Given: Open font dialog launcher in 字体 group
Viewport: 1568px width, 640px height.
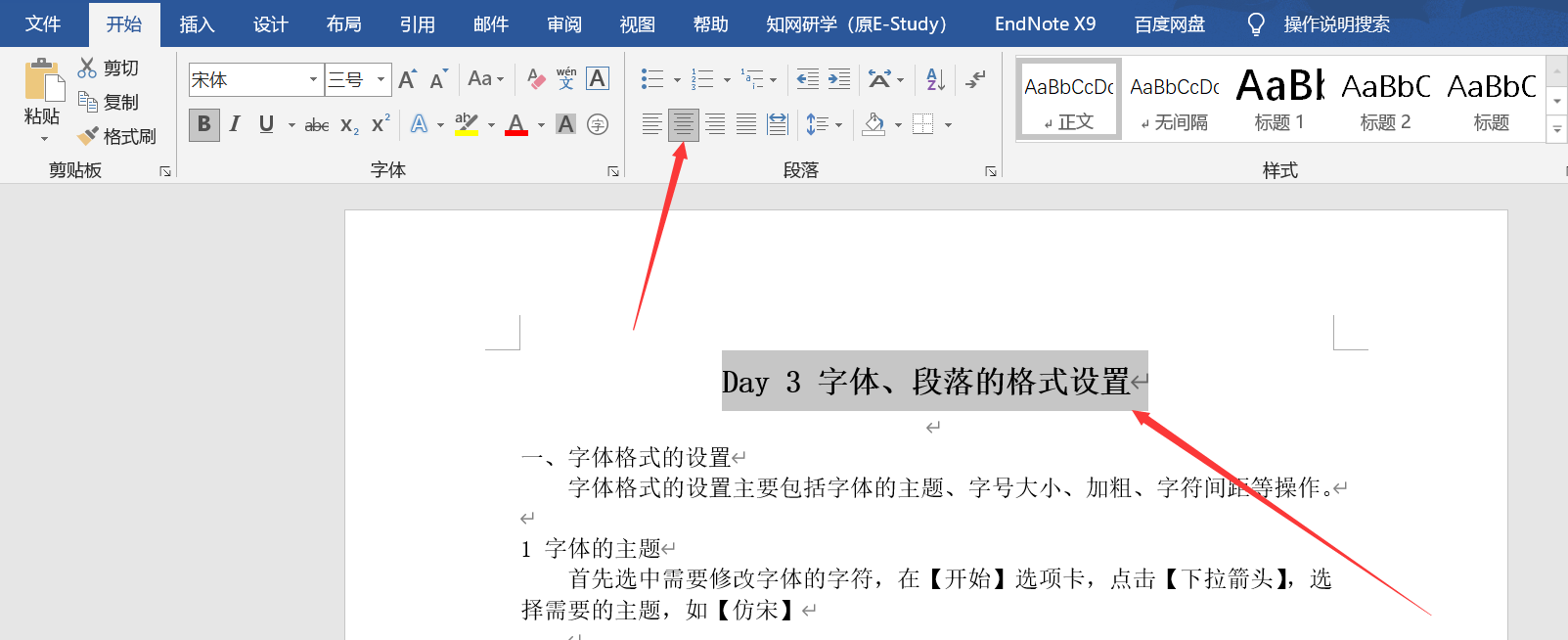Looking at the screenshot, I should click(x=613, y=171).
